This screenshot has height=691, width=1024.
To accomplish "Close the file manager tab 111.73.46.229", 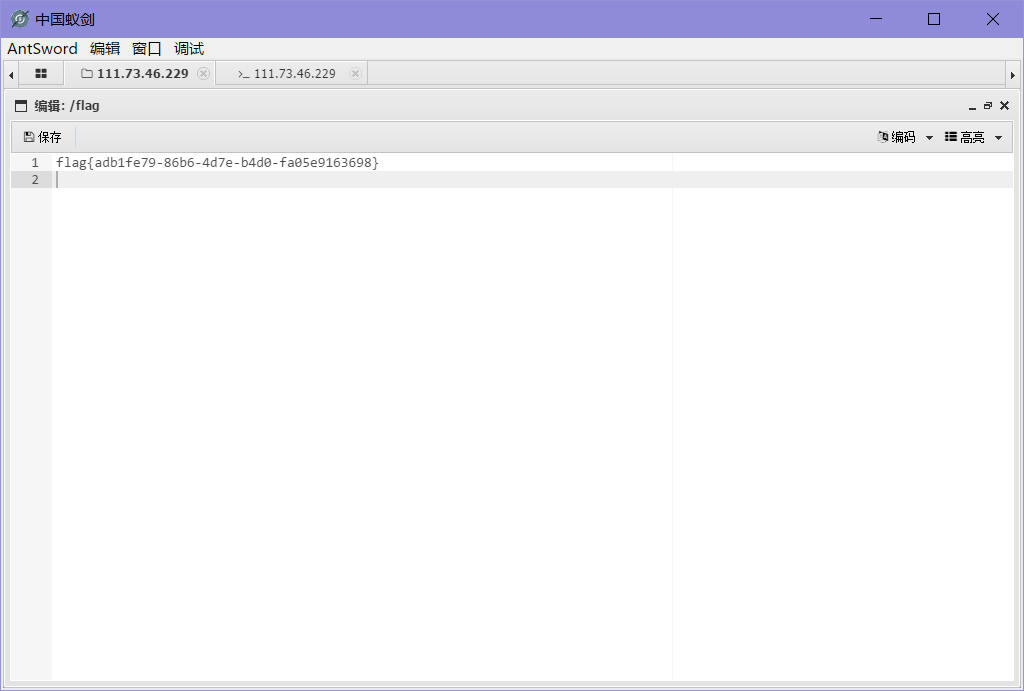I will [x=204, y=73].
